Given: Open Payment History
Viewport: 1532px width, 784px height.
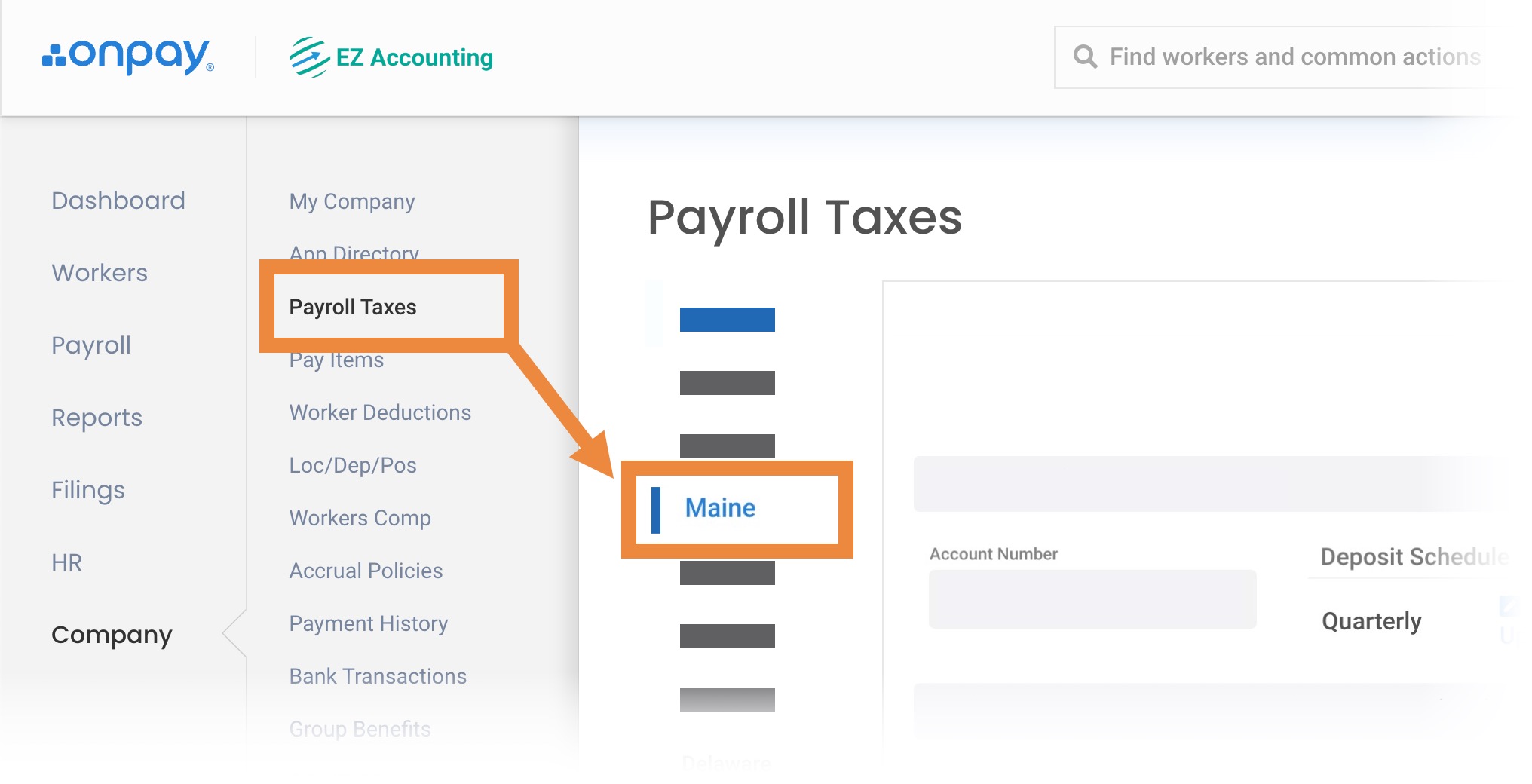Looking at the screenshot, I should 369,623.
